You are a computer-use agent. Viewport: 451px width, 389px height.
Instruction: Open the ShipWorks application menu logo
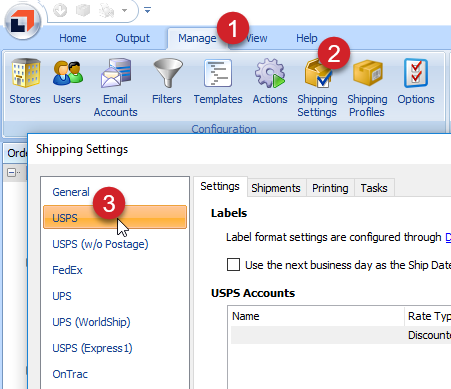[x=23, y=21]
